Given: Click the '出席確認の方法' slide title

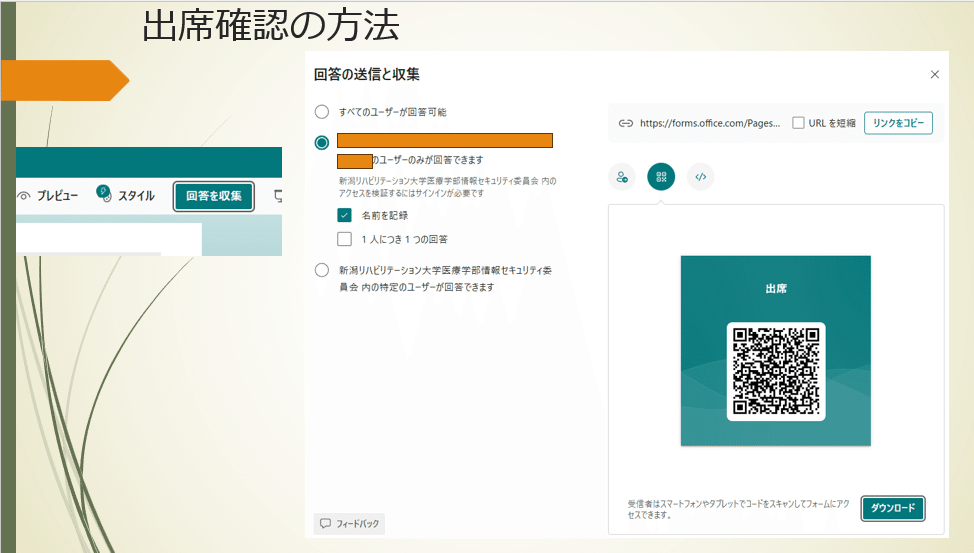Looking at the screenshot, I should [x=271, y=26].
